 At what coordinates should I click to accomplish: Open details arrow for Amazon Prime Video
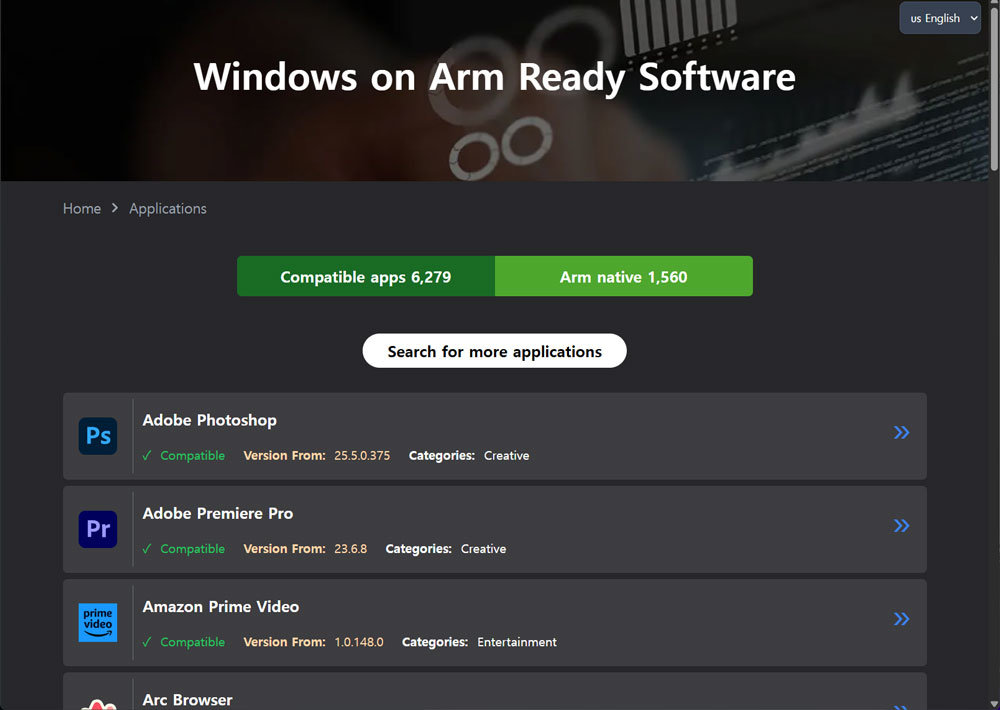[x=901, y=619]
